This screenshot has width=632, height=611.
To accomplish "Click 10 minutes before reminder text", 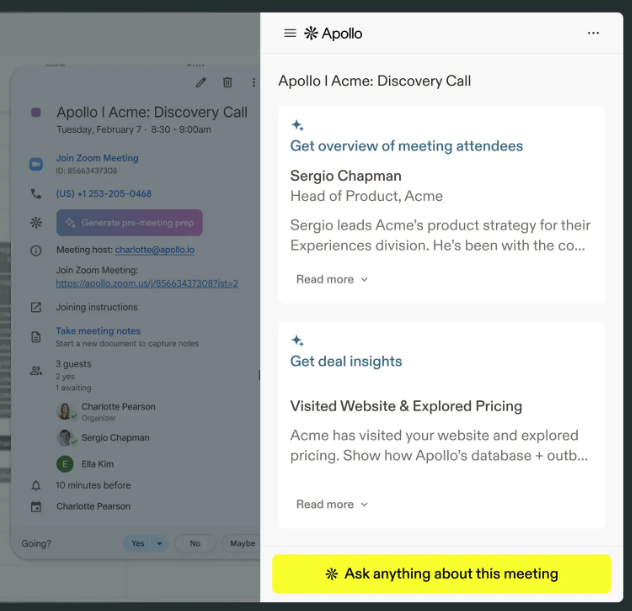I will pos(94,485).
